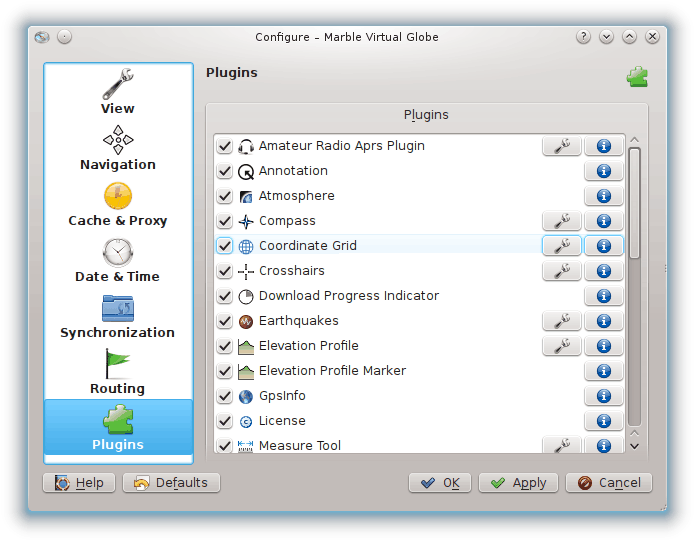Configure the Measure Tool plugin
Screen dimensions: 694x540
[x=562, y=445]
